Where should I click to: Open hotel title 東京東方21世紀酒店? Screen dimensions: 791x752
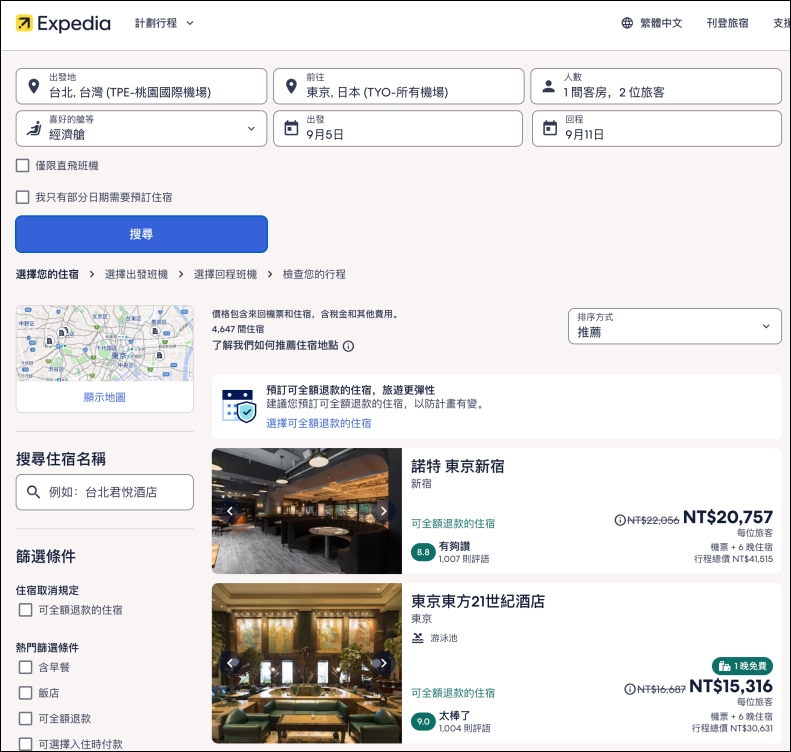478,601
